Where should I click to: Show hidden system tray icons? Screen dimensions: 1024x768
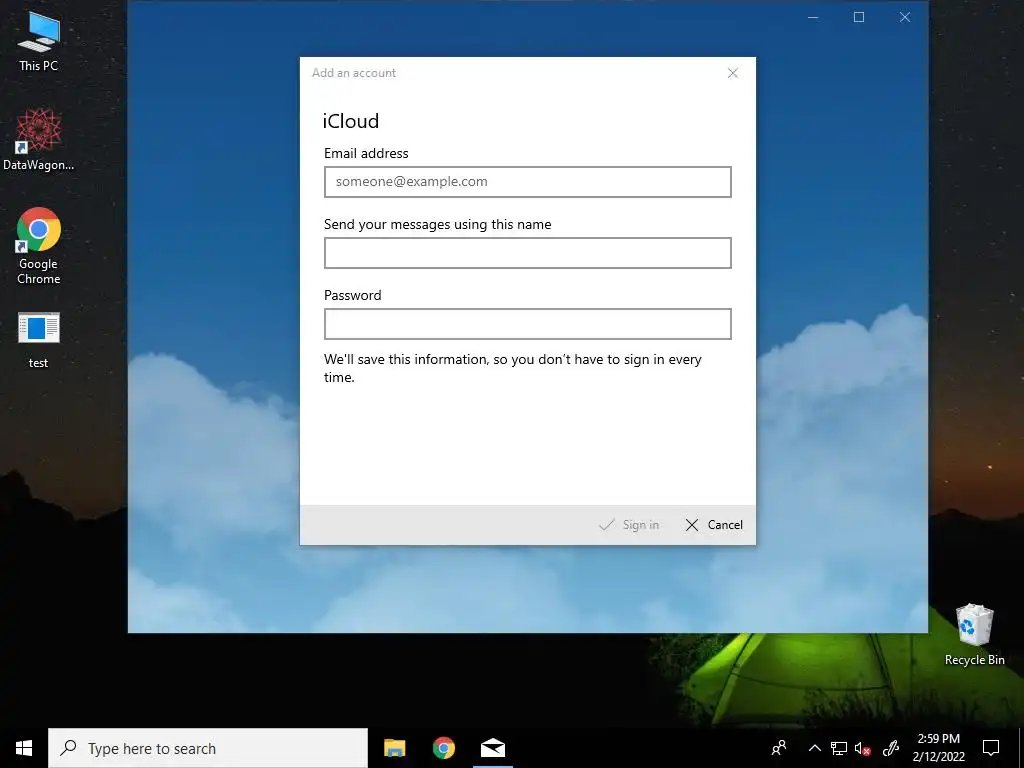click(814, 748)
